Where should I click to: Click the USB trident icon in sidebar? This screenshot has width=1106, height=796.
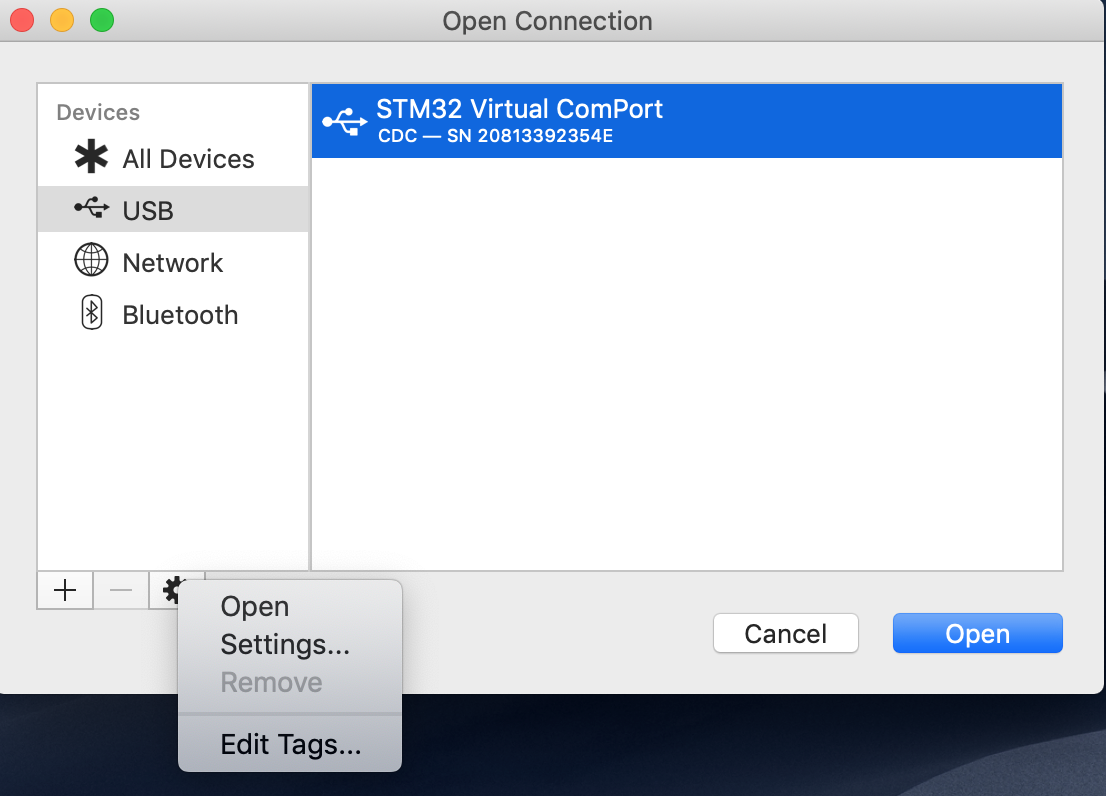coord(92,207)
